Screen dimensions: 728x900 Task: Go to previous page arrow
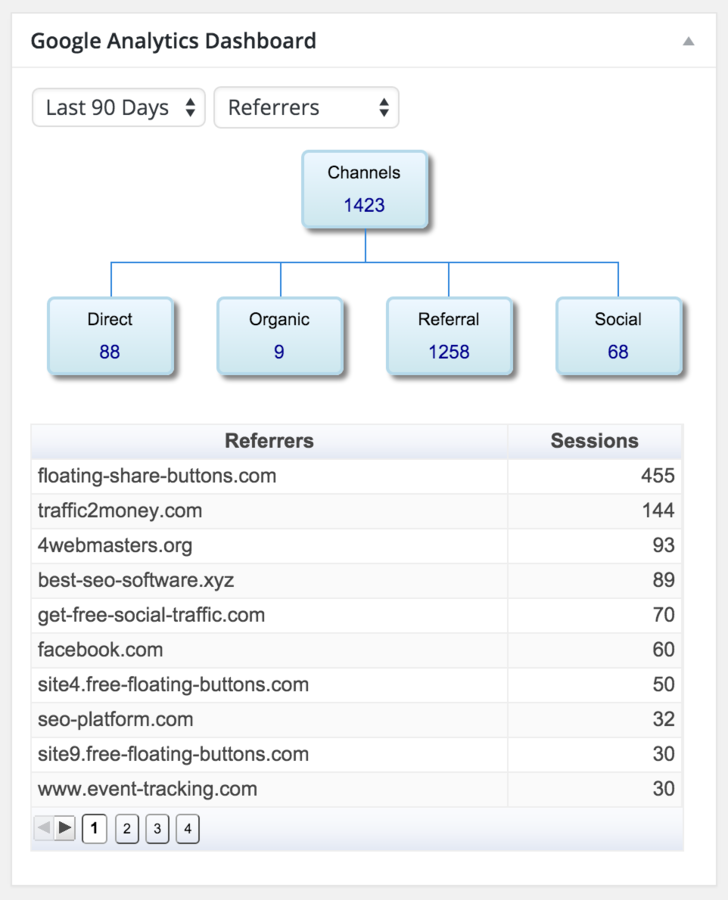[44, 828]
